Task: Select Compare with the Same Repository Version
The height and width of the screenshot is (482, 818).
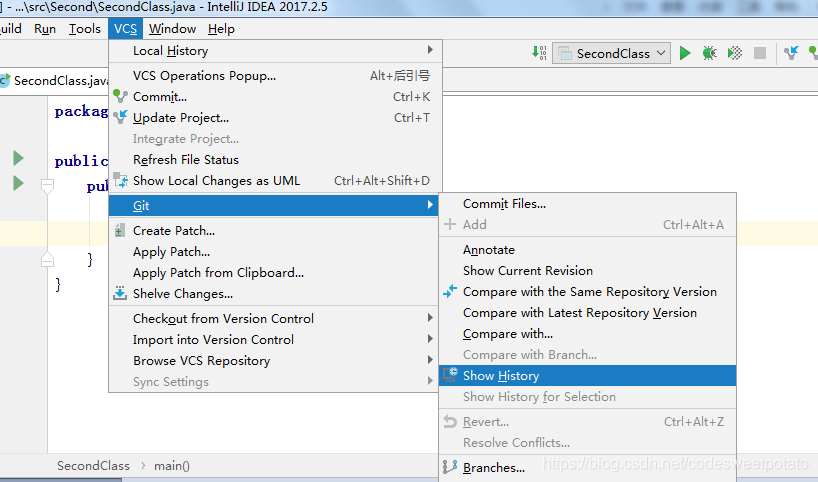Action: (587, 292)
